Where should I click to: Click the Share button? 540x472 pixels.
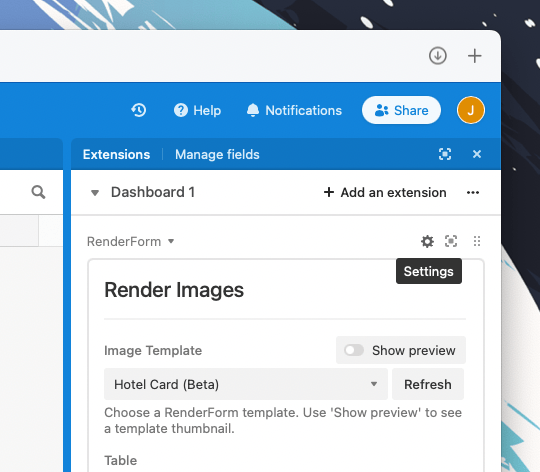(x=401, y=110)
